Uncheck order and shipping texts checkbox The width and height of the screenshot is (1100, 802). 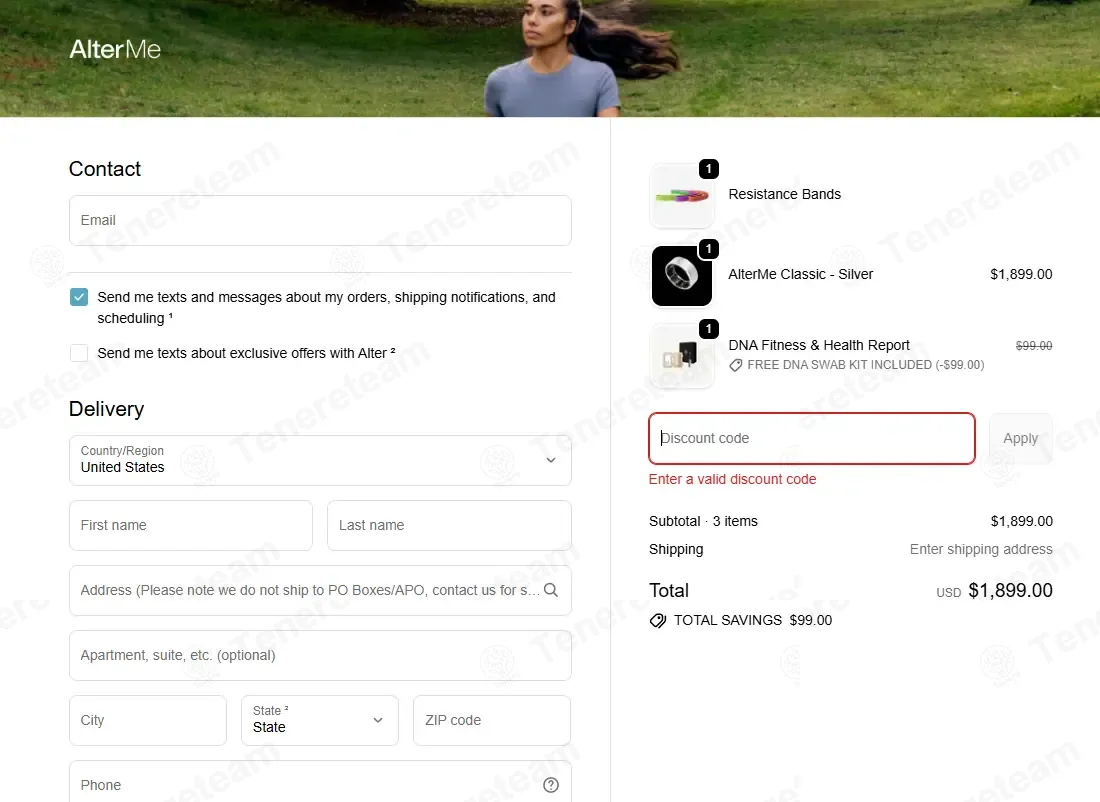(x=79, y=297)
